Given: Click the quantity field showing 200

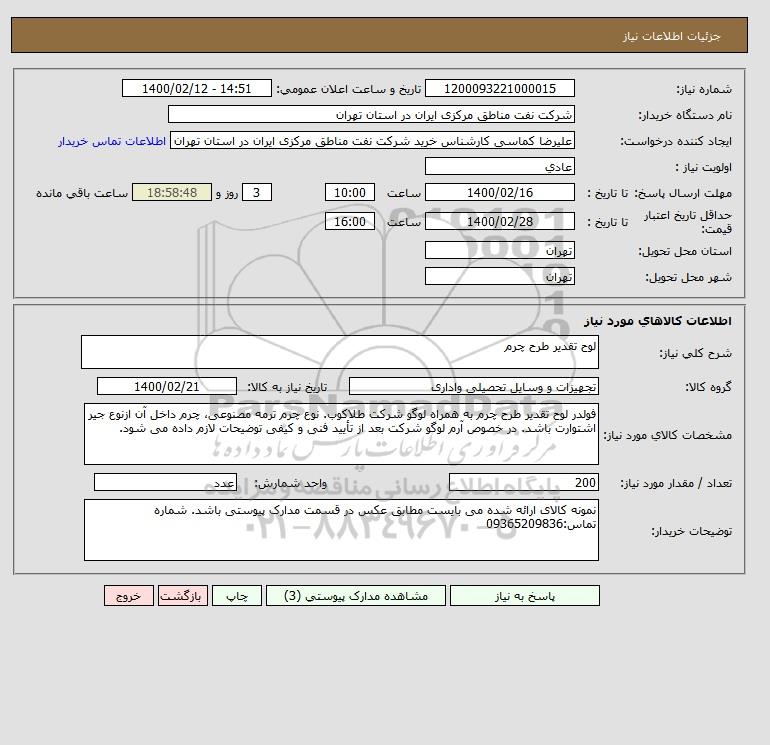Looking at the screenshot, I should tap(524, 482).
